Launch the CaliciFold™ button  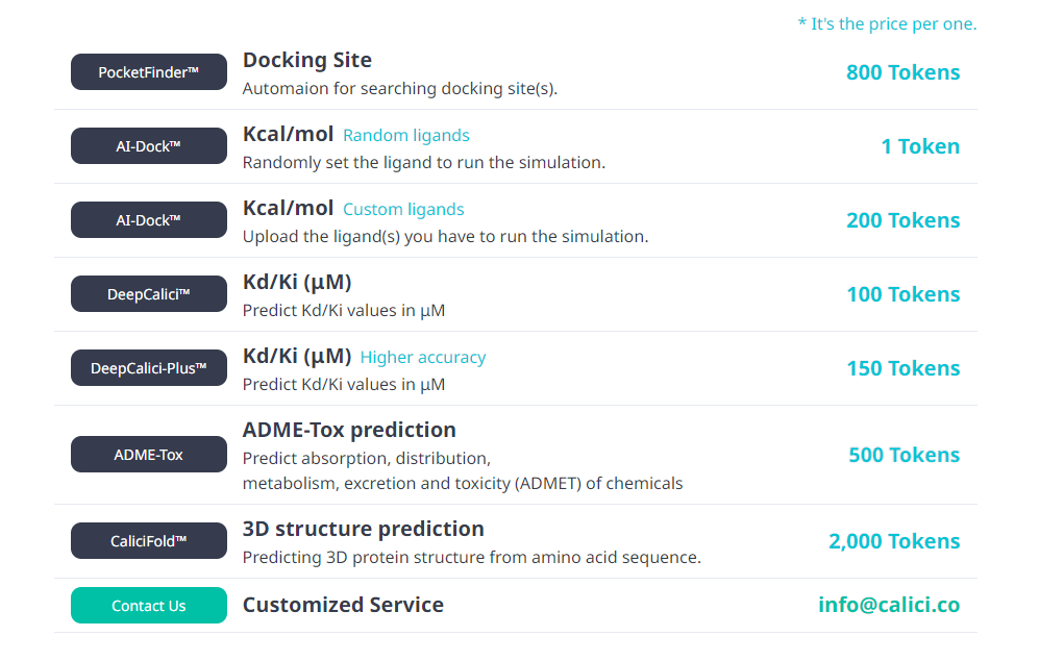pyautogui.click(x=149, y=541)
